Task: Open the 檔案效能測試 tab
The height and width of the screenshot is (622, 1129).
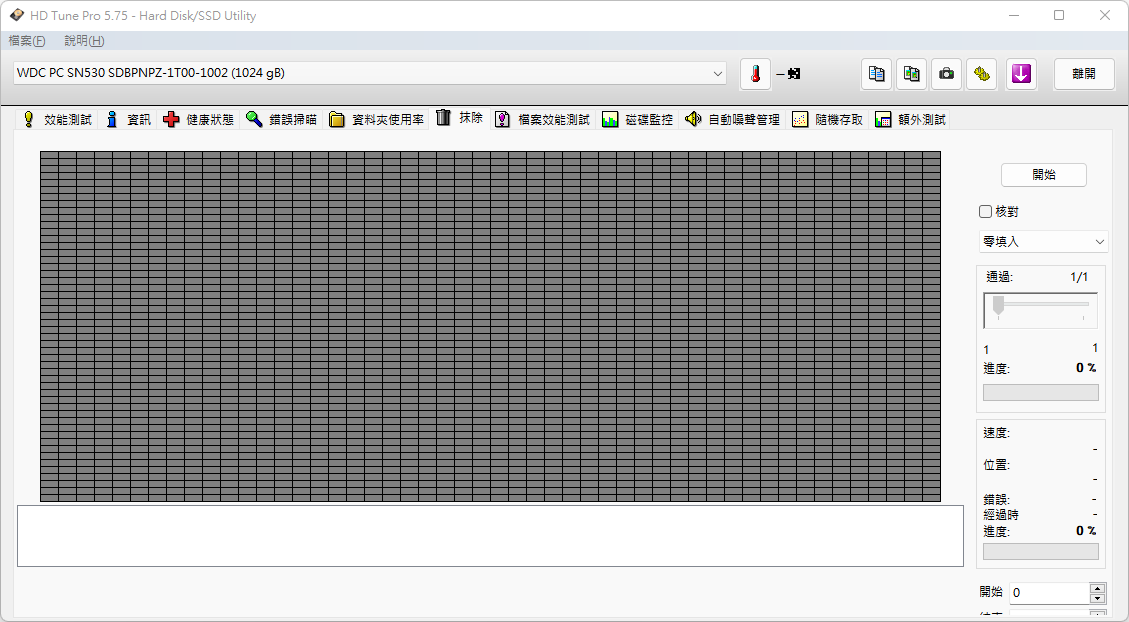Action: [543, 120]
